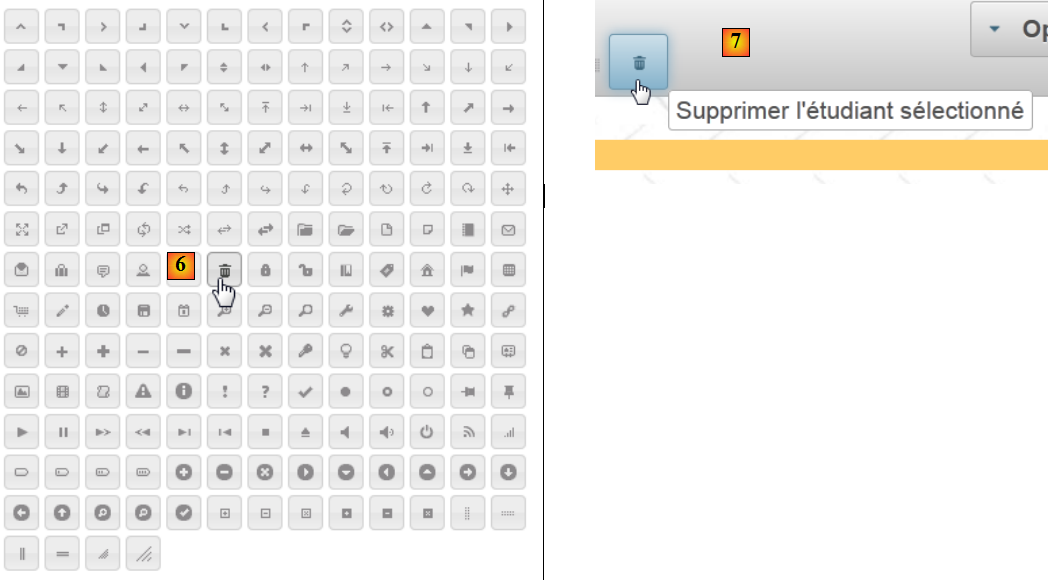This screenshot has height=580, width=1051.
Task: Select the heart icon
Action: point(427,311)
